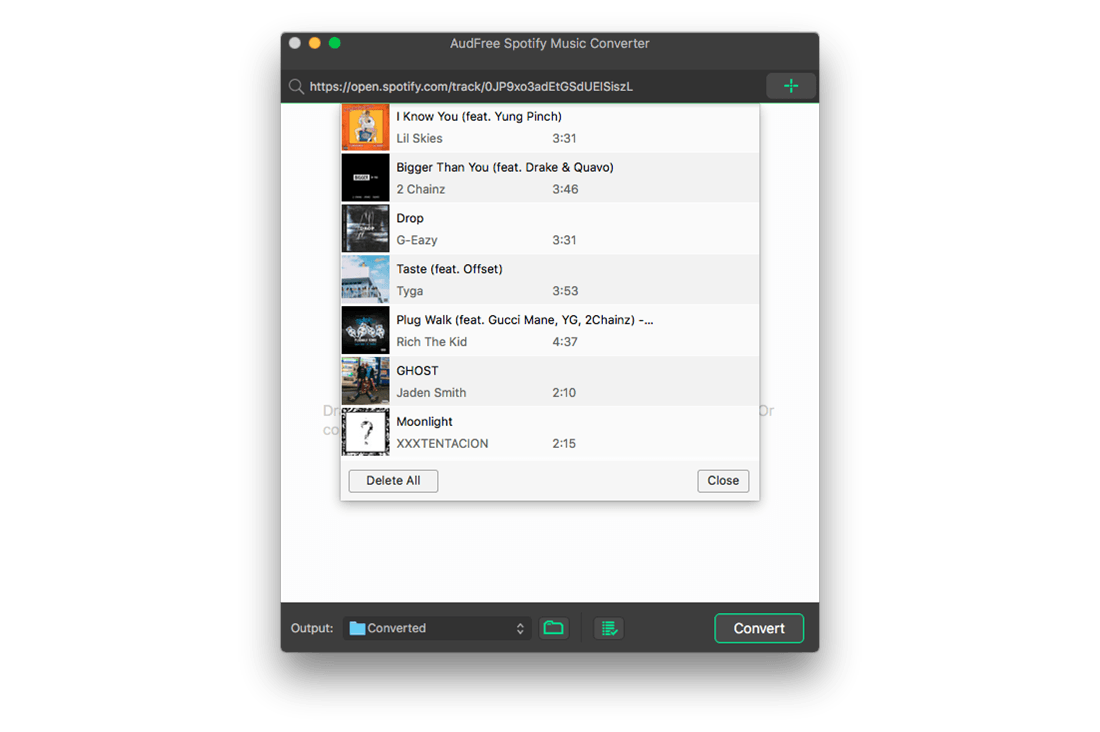
Task: Click the GHOST album artwork
Action: tap(365, 381)
